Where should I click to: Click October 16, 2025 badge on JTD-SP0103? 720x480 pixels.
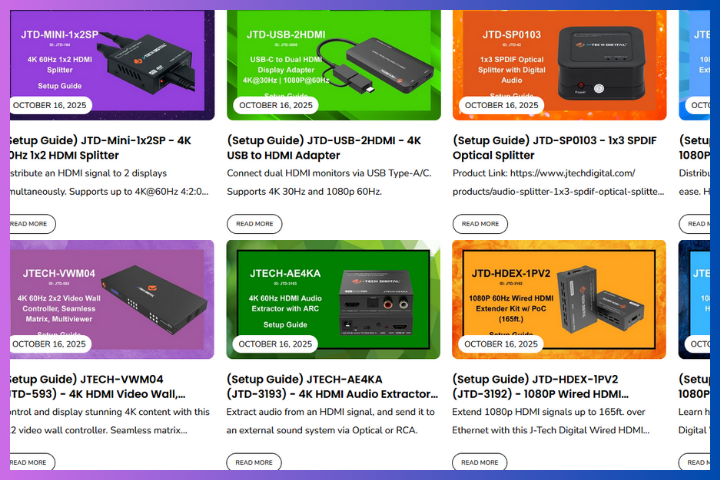click(x=501, y=105)
